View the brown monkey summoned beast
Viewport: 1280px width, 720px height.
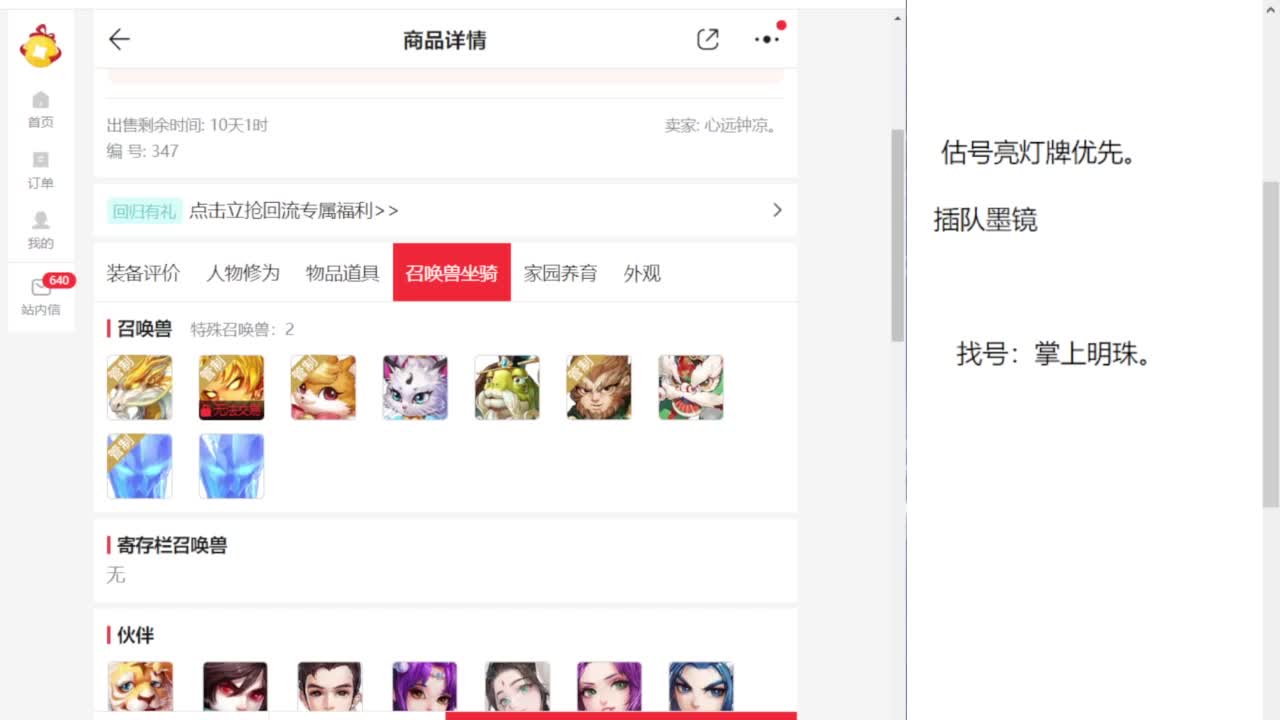599,387
